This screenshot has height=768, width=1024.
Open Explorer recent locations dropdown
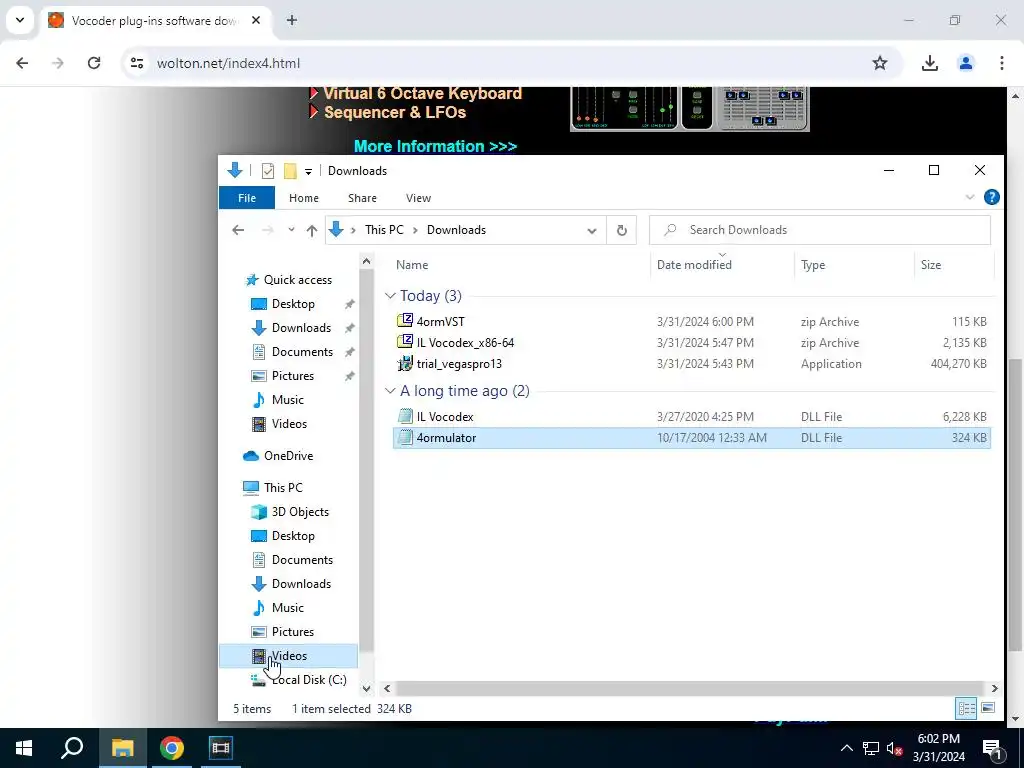point(291,230)
